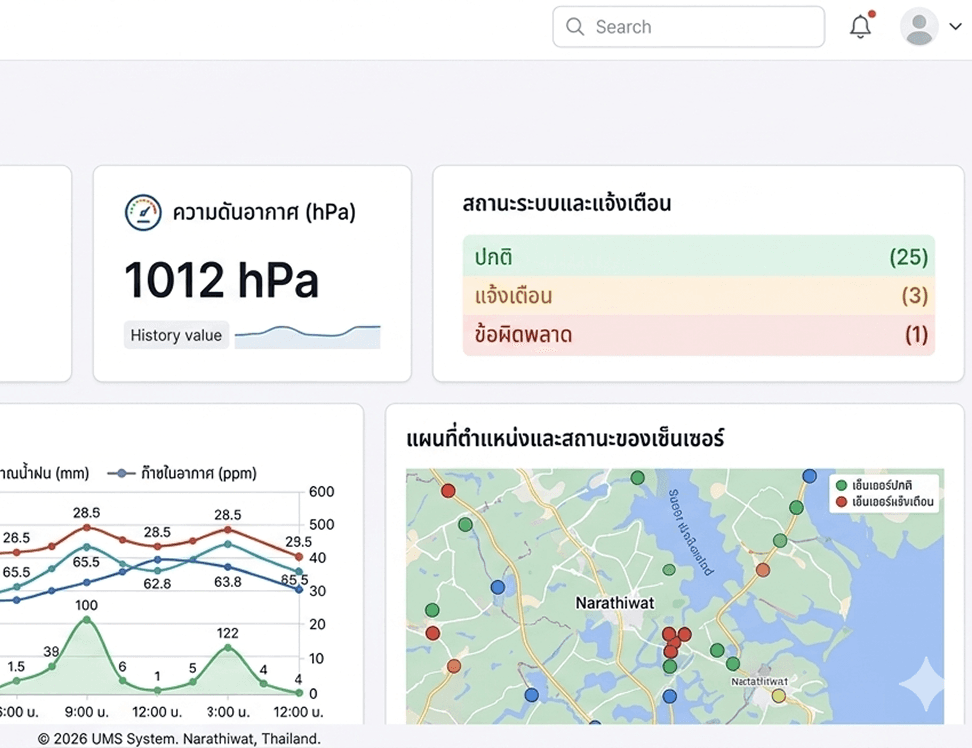Image resolution: width=972 pixels, height=748 pixels.
Task: Toggle ก๊าซในอากาศ (ppm) legend series
Action: point(182,473)
